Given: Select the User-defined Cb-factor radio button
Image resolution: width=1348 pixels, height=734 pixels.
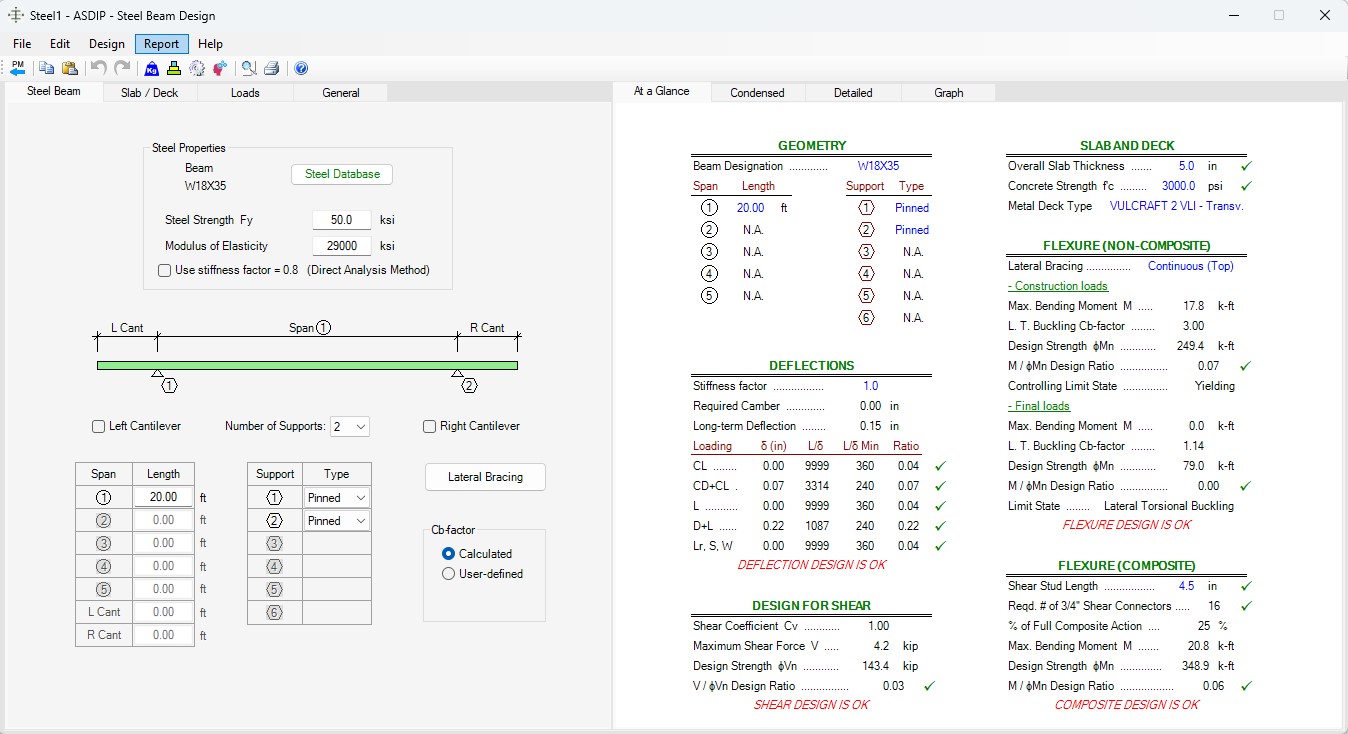Looking at the screenshot, I should tap(448, 574).
